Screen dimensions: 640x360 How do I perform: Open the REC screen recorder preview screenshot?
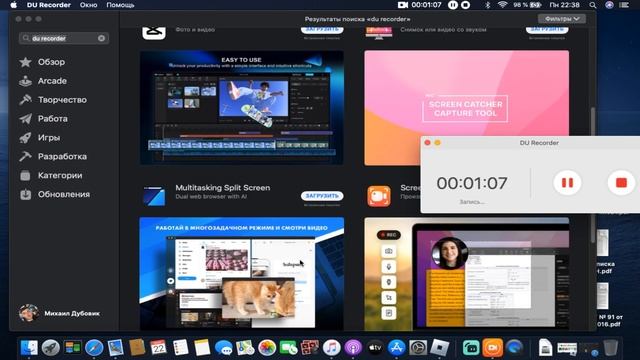coord(467,273)
